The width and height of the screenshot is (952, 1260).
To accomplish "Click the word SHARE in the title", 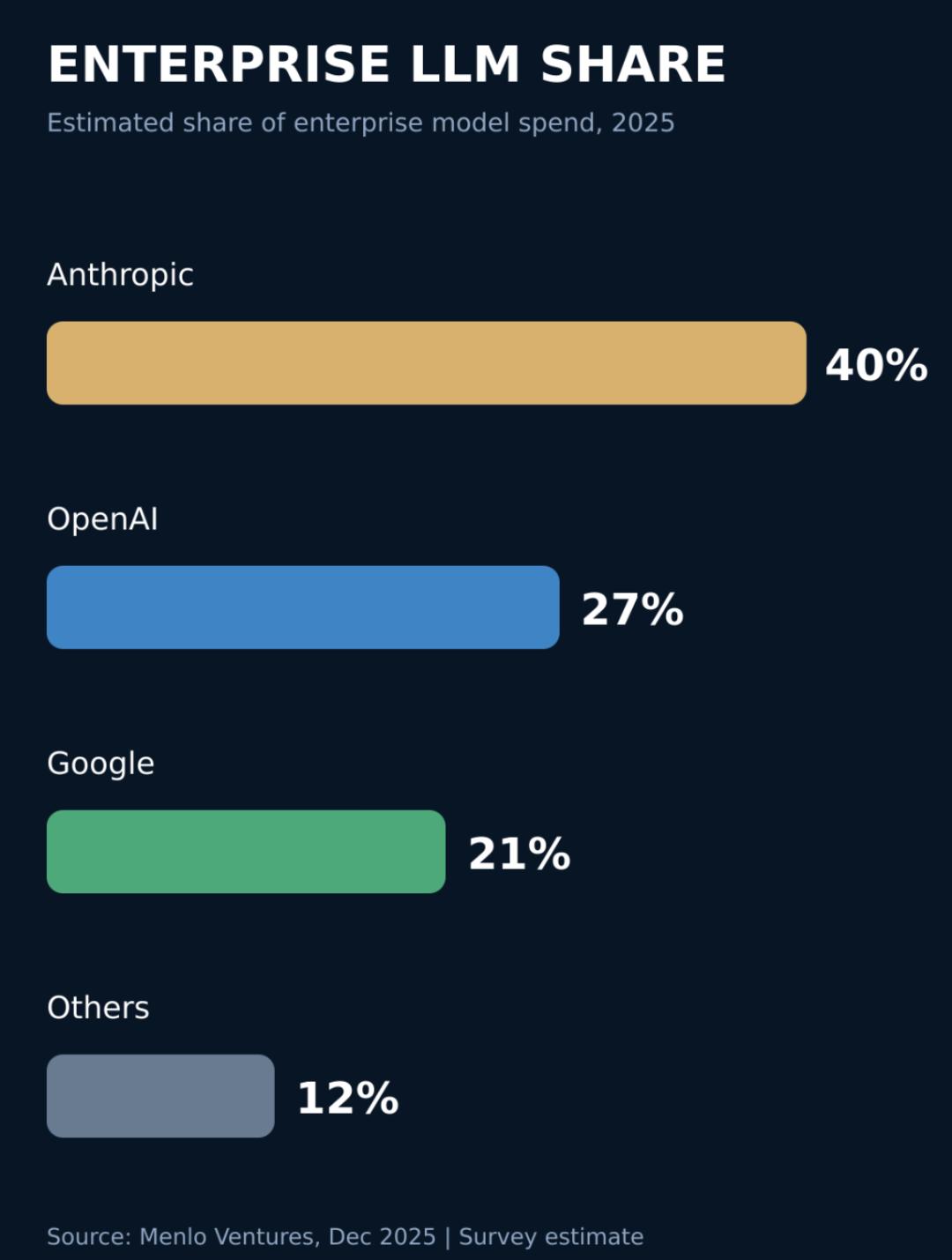I will [x=633, y=64].
